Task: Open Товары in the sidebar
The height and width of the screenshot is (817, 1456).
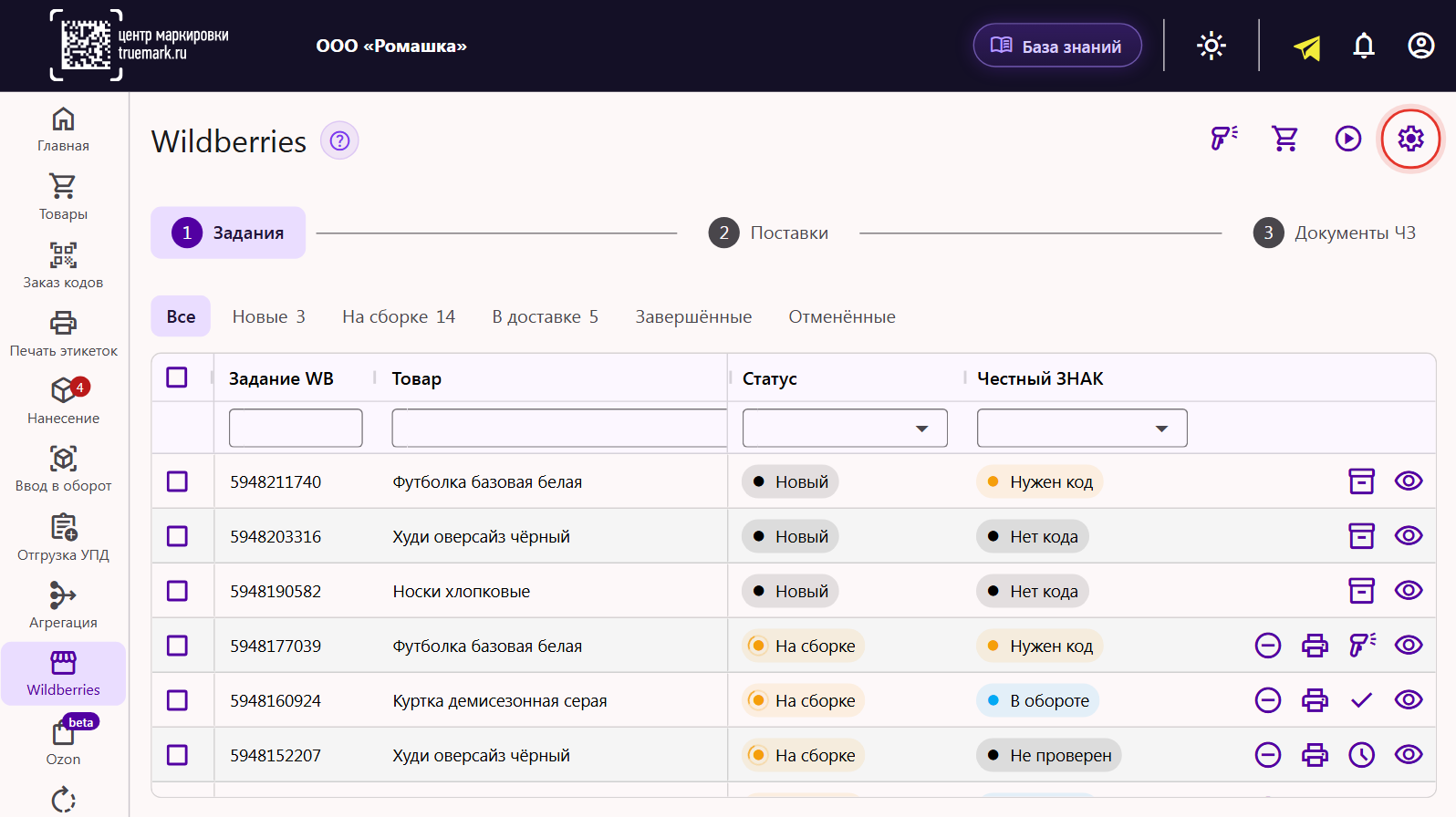Action: click(x=63, y=198)
